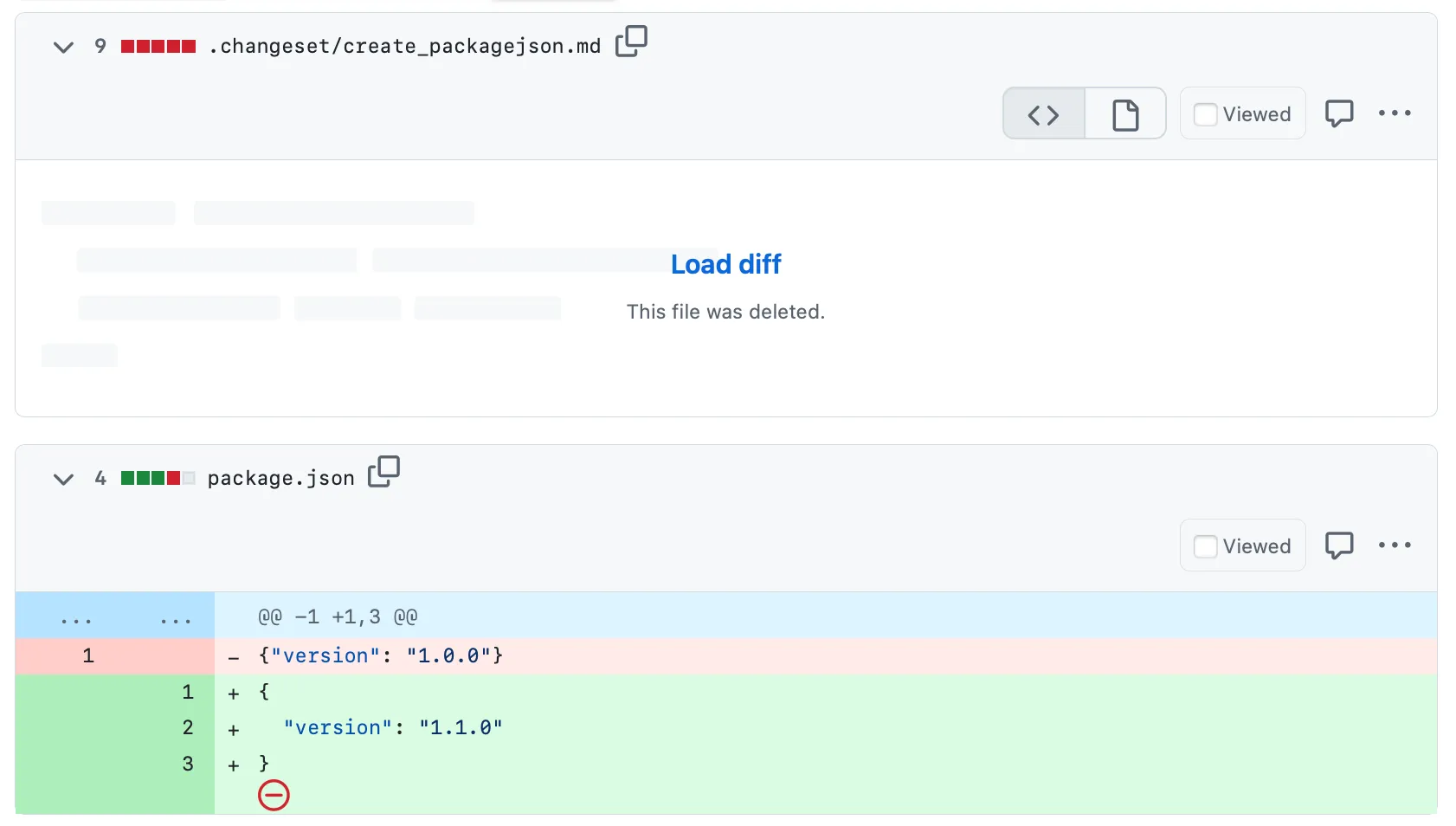Open more options for create_packagejson.md
Viewport: 1456px width, 826px height.
pos(1395,113)
